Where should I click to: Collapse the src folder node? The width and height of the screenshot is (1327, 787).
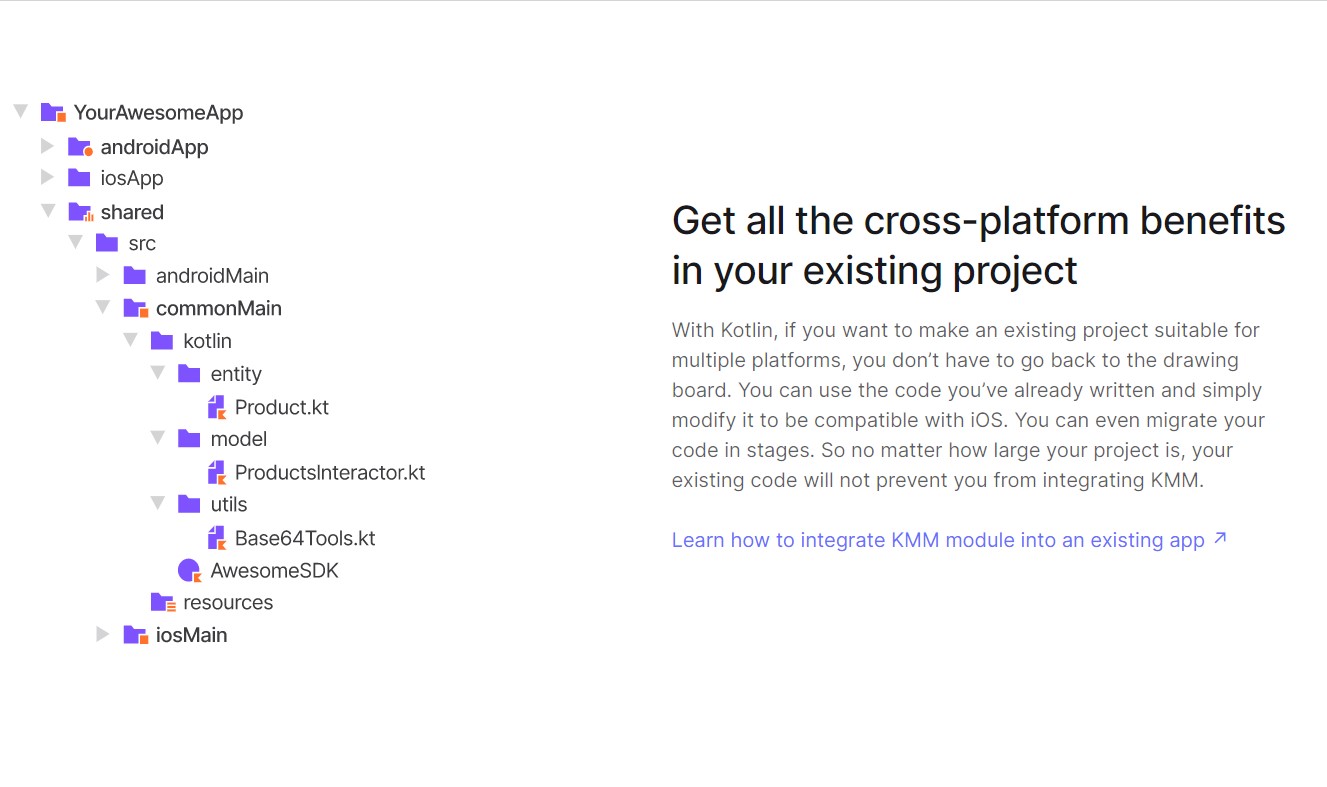click(x=75, y=242)
